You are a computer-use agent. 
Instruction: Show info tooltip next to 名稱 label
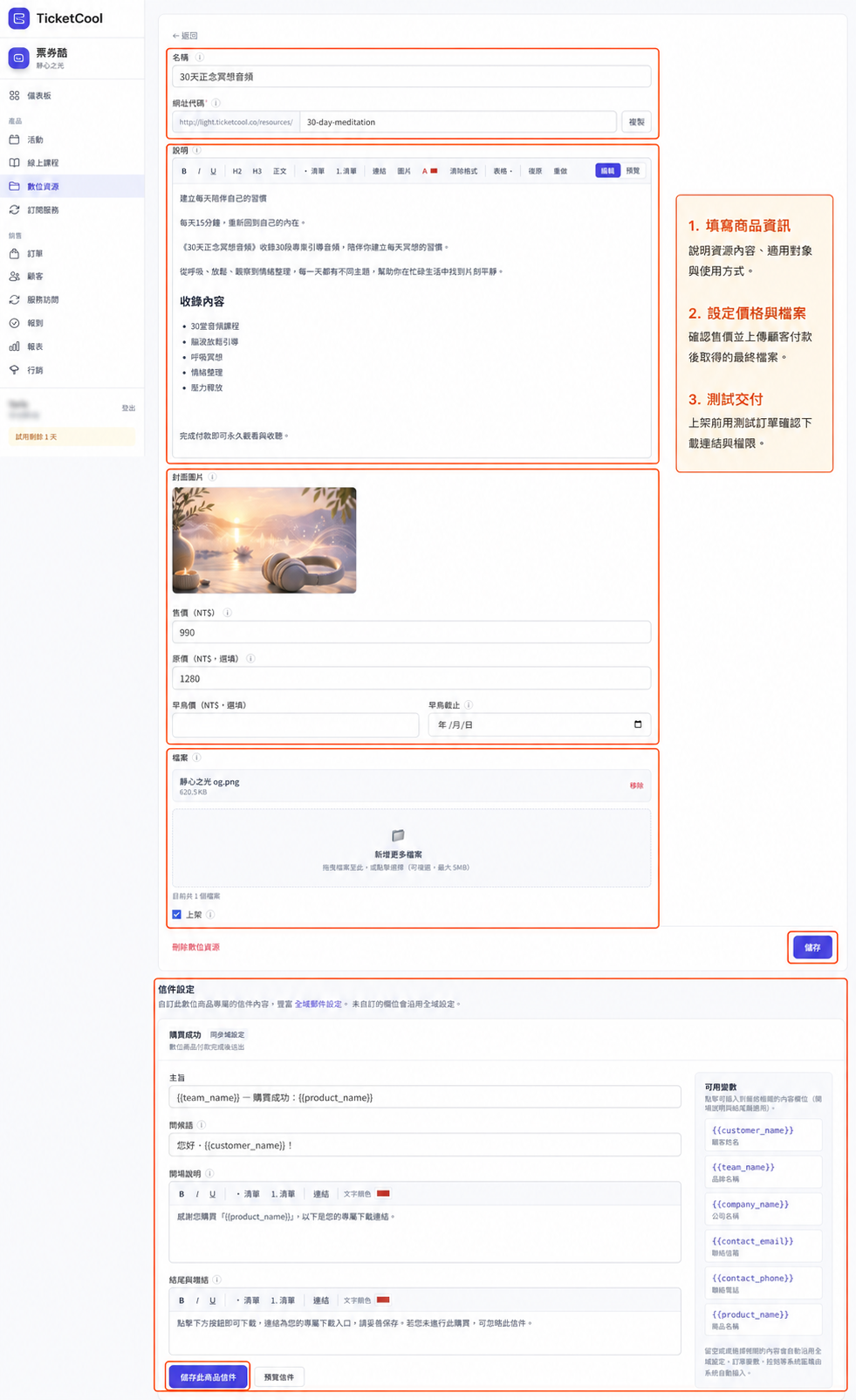tap(200, 58)
